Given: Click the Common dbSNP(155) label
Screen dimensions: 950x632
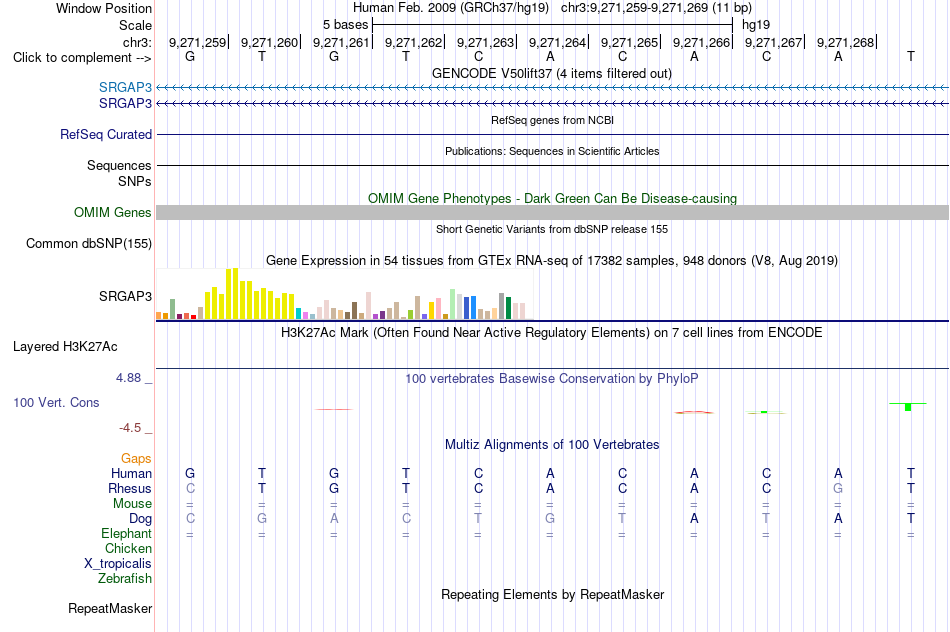Looking at the screenshot, I should 89,244.
